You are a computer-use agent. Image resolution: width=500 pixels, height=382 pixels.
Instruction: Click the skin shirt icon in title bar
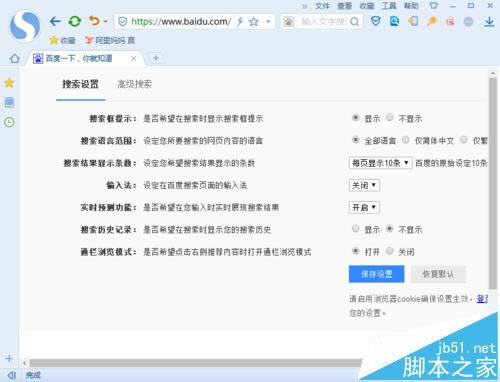click(x=433, y=6)
